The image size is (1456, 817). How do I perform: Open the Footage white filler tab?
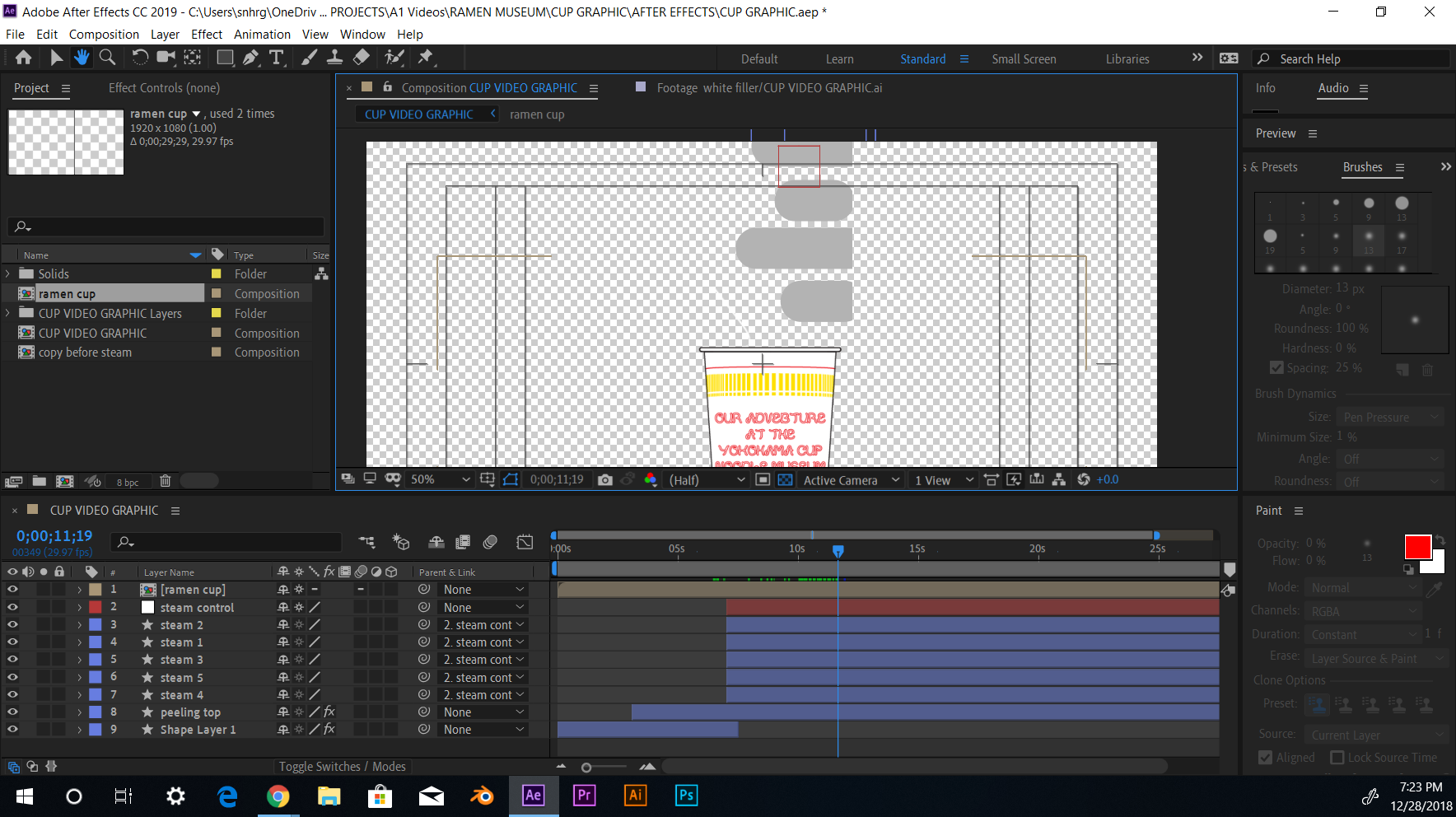pyautogui.click(x=769, y=88)
